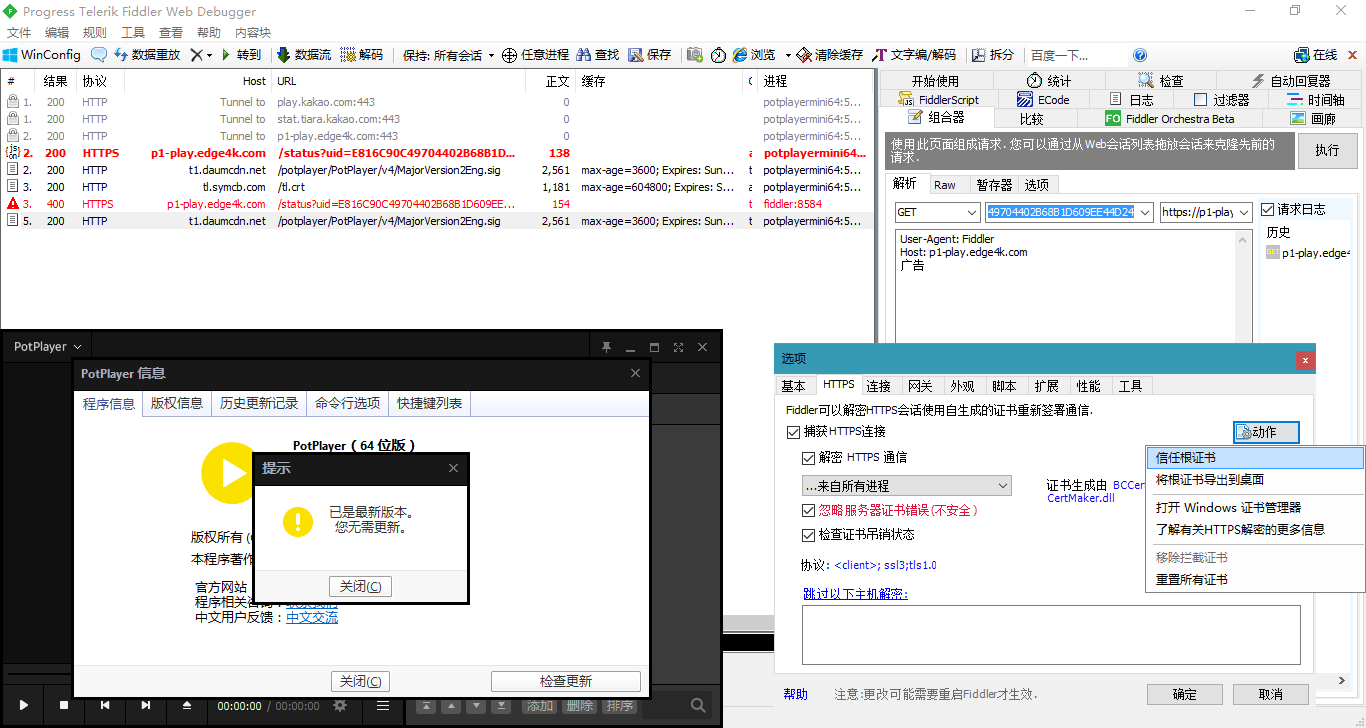Image resolution: width=1366 pixels, height=728 pixels.
Task: Click the 任意进程 process picker icon
Action: [x=509, y=55]
